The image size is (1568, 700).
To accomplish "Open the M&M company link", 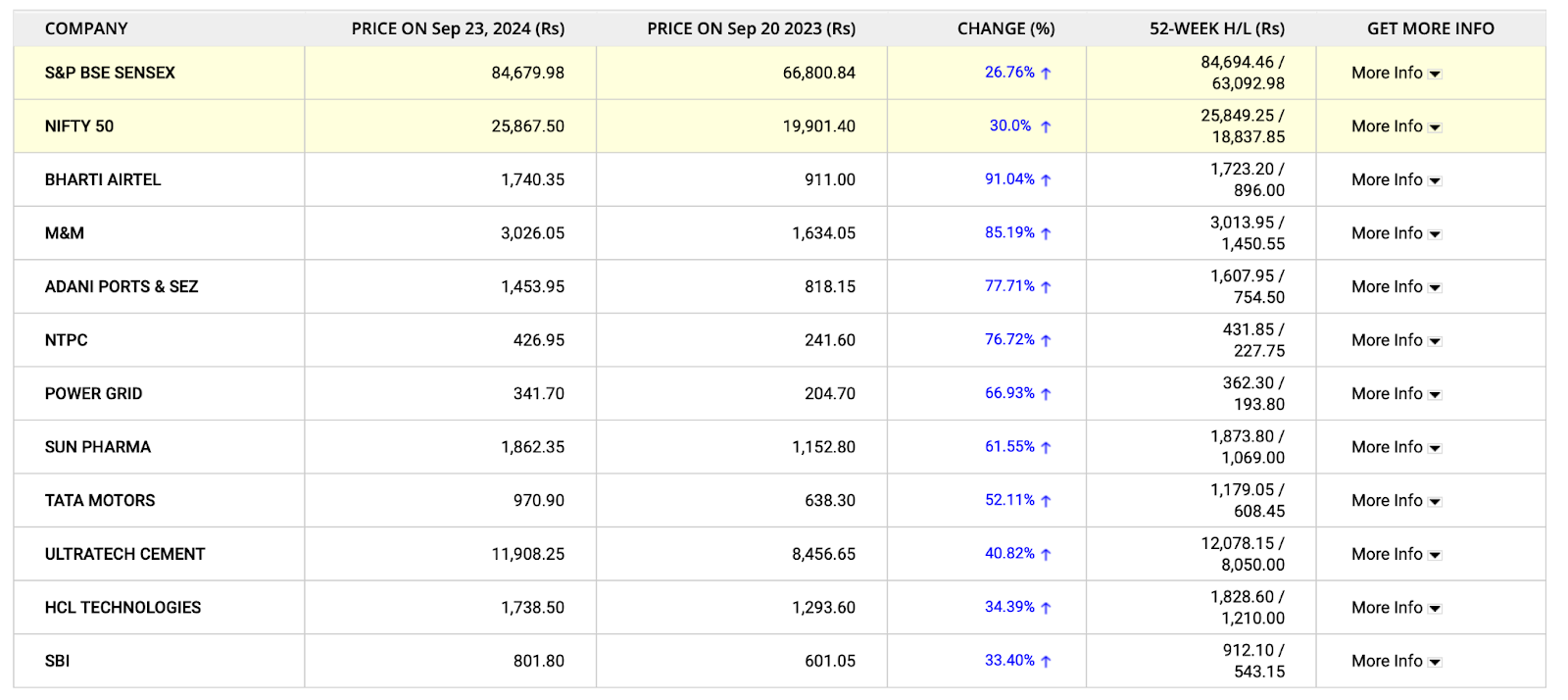I will [65, 233].
